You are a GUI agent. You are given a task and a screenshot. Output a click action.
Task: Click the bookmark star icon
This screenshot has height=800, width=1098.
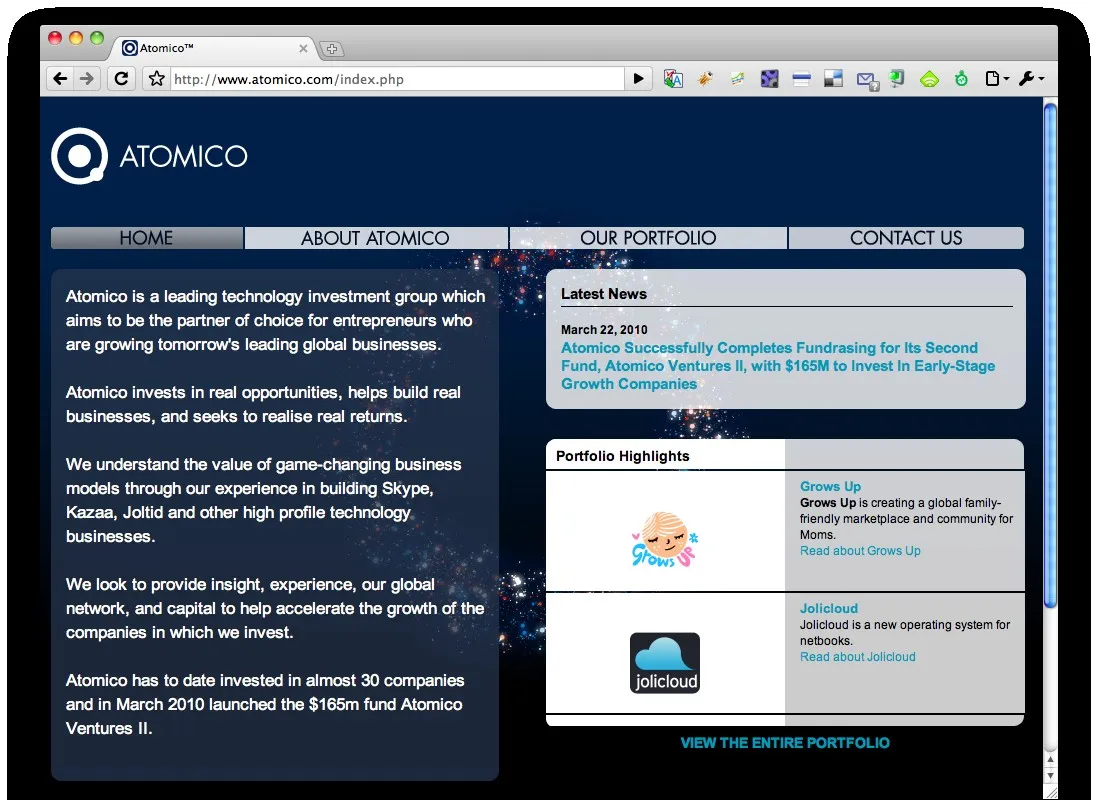157,78
